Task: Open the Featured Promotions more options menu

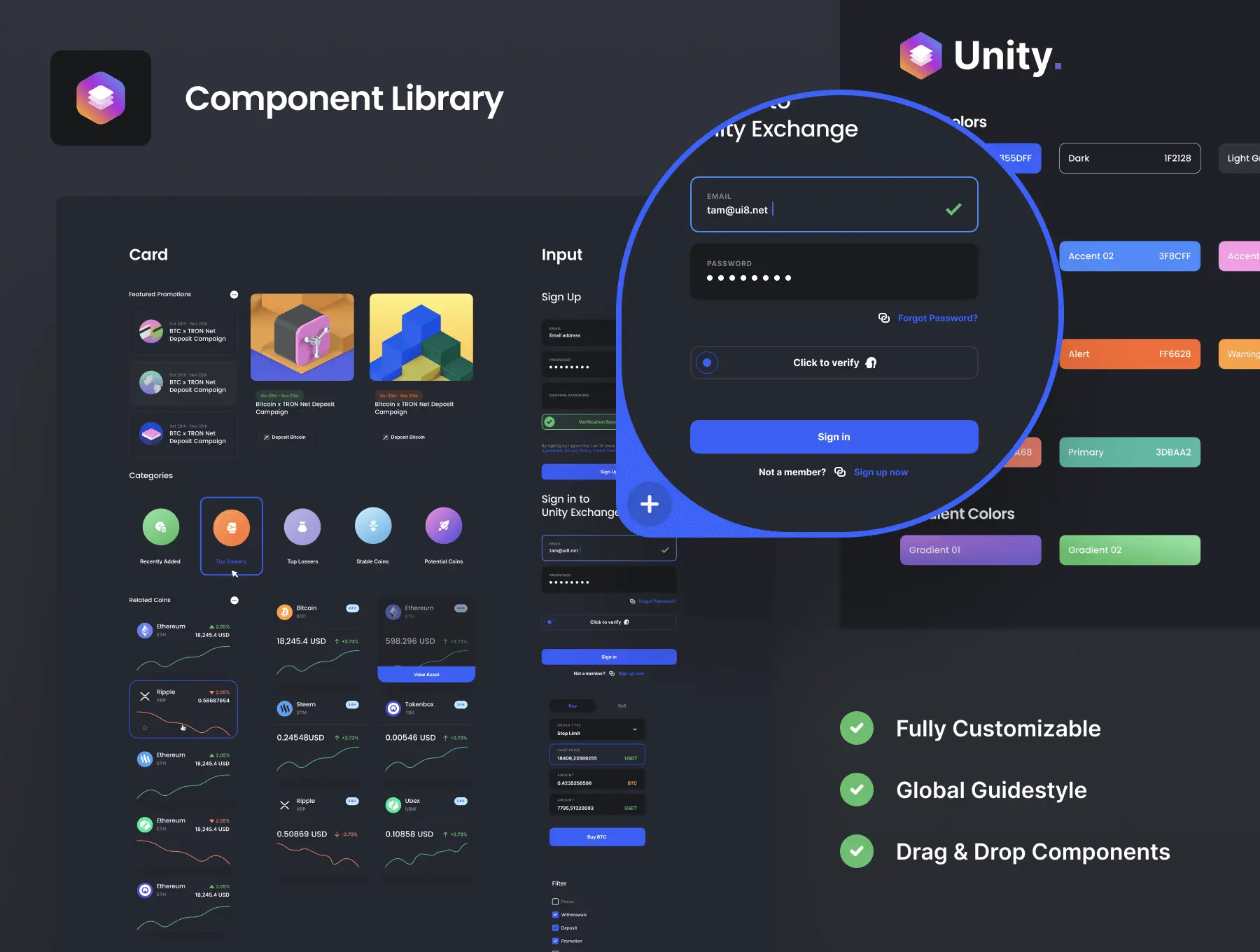Action: tap(234, 295)
